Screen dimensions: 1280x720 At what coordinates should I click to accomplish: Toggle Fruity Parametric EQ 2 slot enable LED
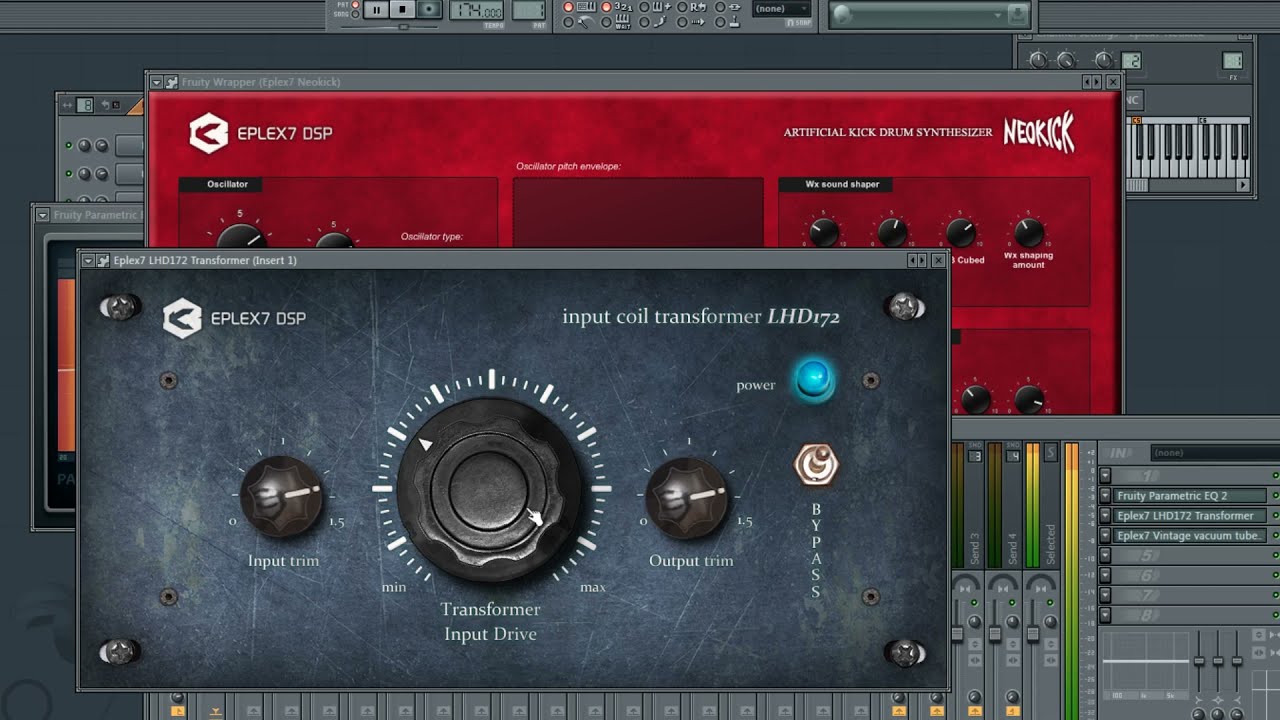click(1275, 496)
